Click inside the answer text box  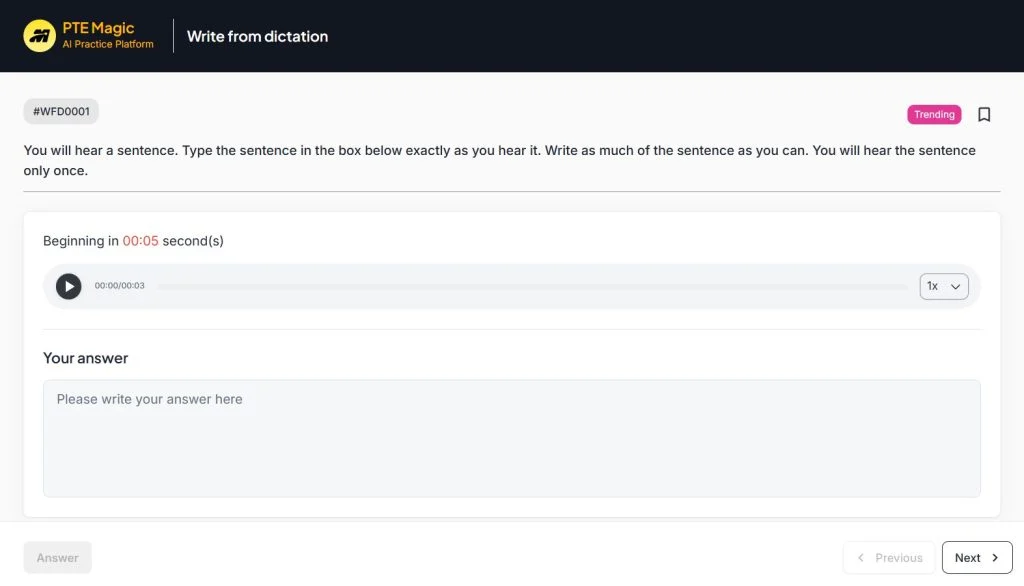tap(511, 438)
